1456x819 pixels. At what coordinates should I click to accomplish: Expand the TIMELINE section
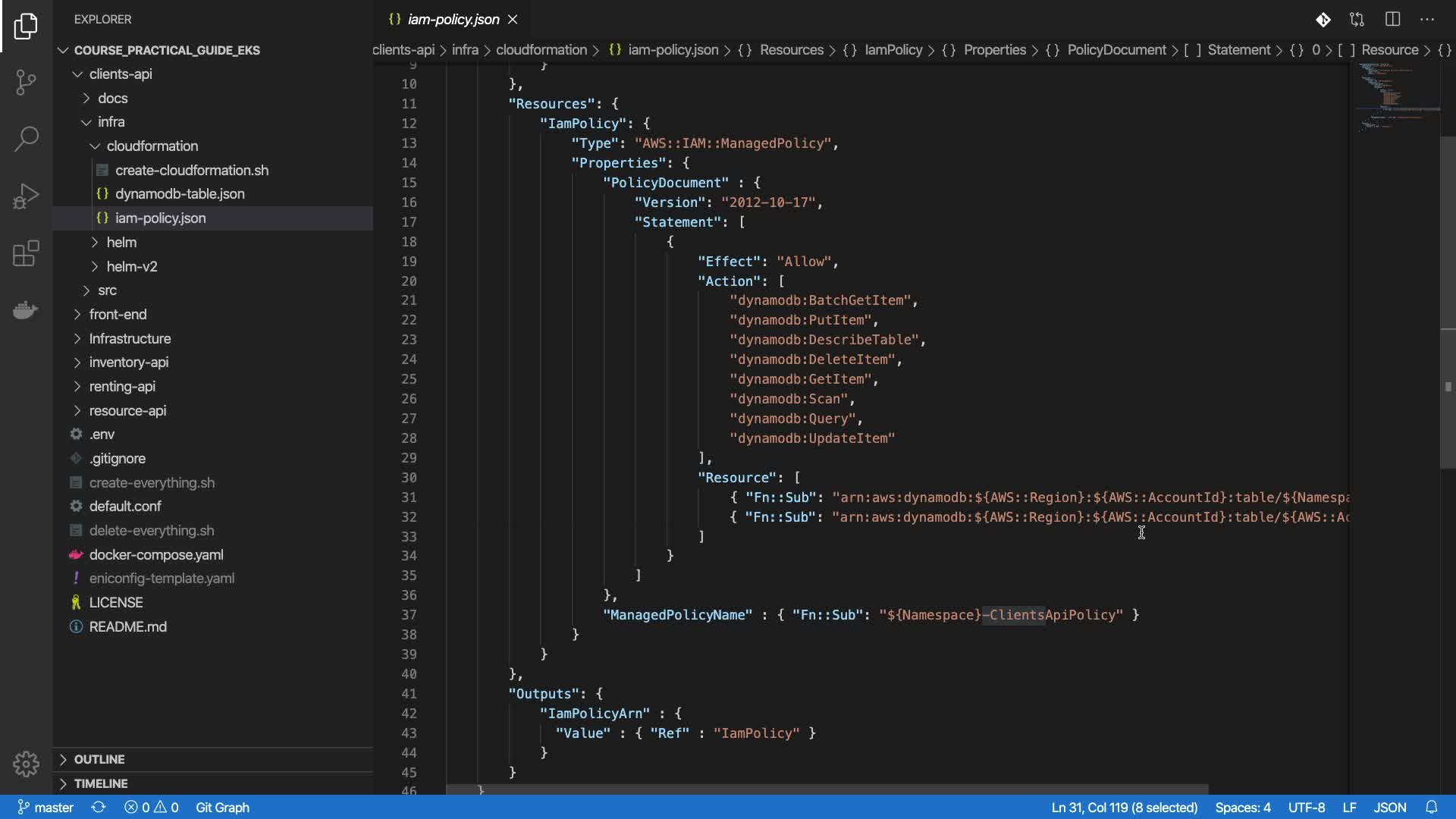pyautogui.click(x=101, y=783)
